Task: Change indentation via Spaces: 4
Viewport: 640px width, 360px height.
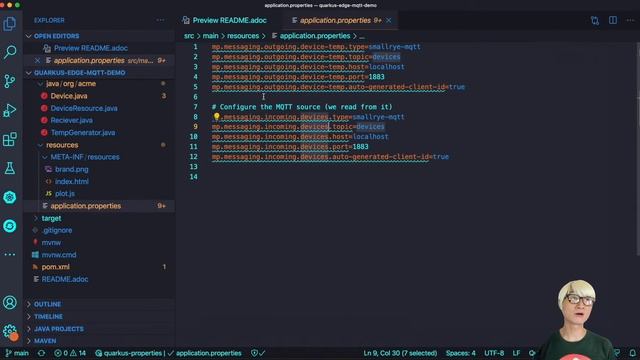Action: 460,353
